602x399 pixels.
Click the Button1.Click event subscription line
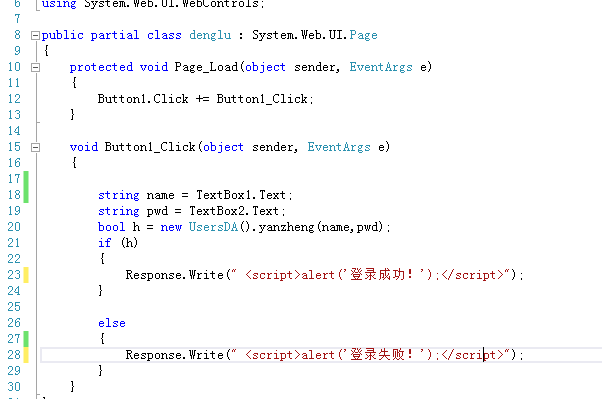tap(206, 99)
